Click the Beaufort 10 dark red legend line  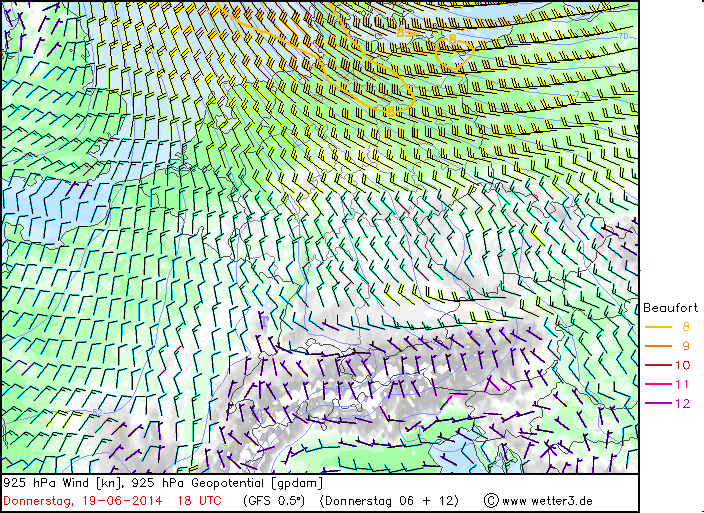point(658,365)
